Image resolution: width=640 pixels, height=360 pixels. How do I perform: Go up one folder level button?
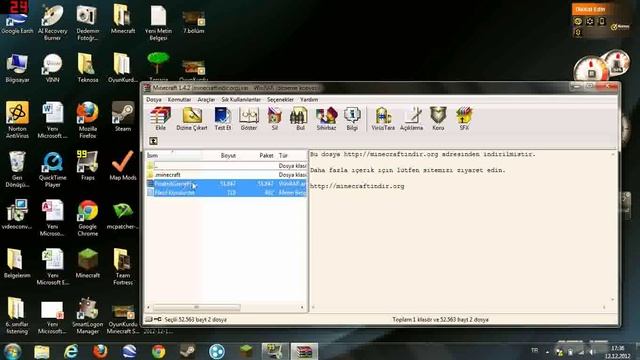(153, 141)
